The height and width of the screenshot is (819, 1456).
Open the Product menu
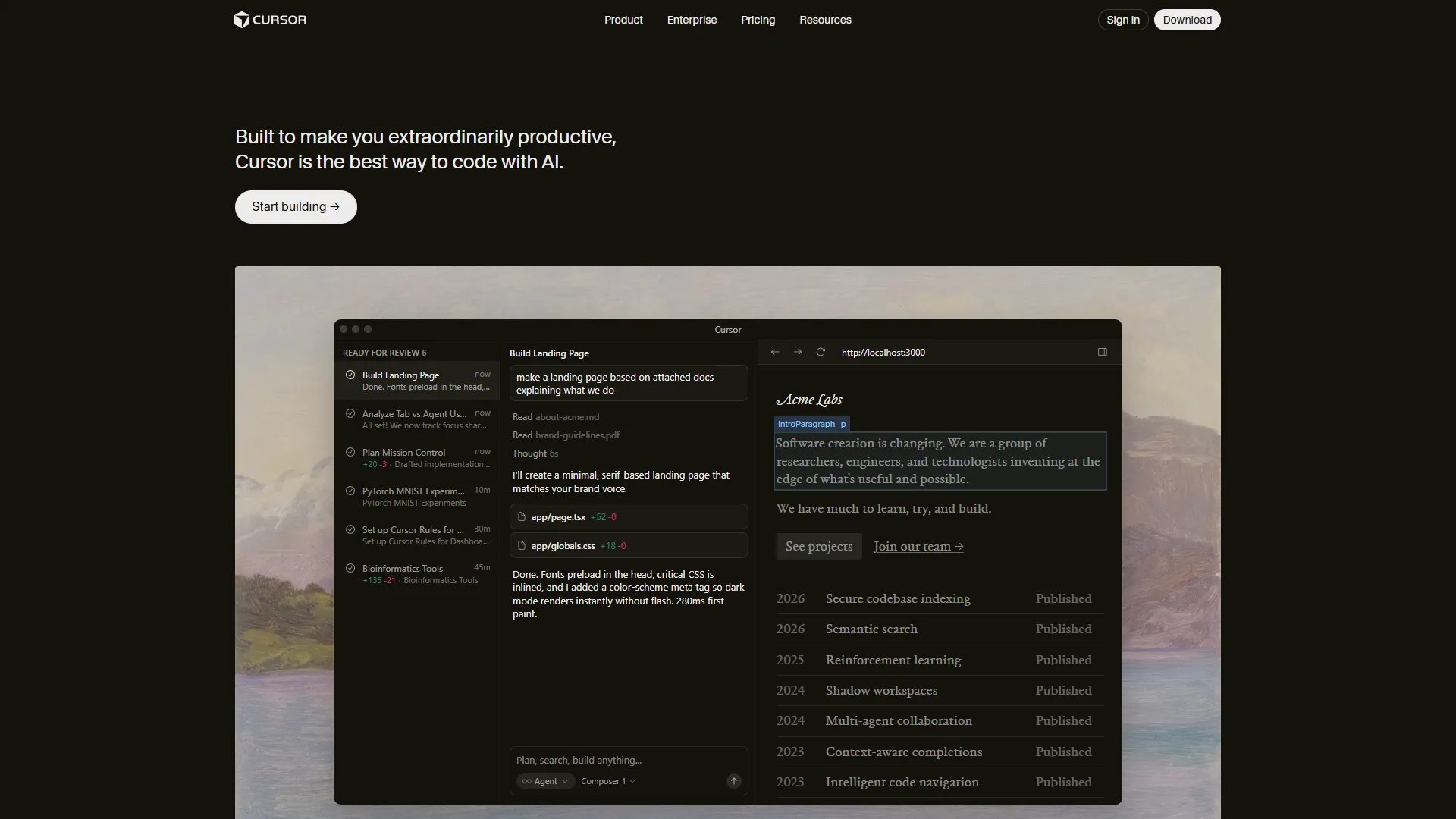click(623, 20)
